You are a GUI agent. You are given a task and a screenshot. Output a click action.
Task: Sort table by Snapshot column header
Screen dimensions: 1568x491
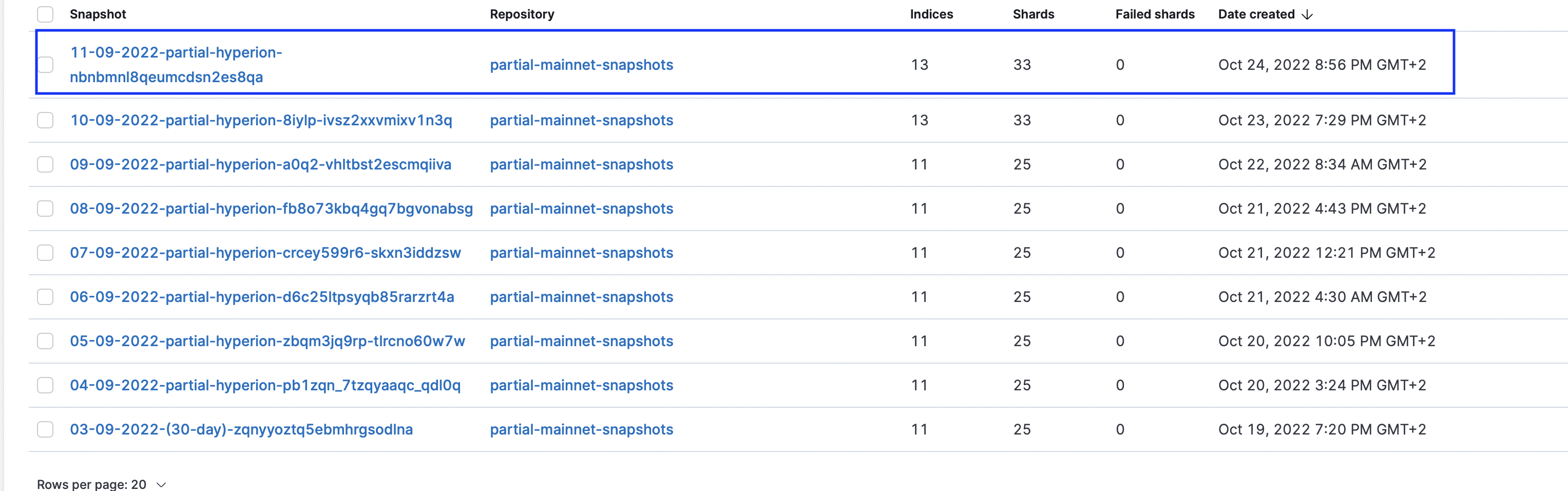pos(98,14)
